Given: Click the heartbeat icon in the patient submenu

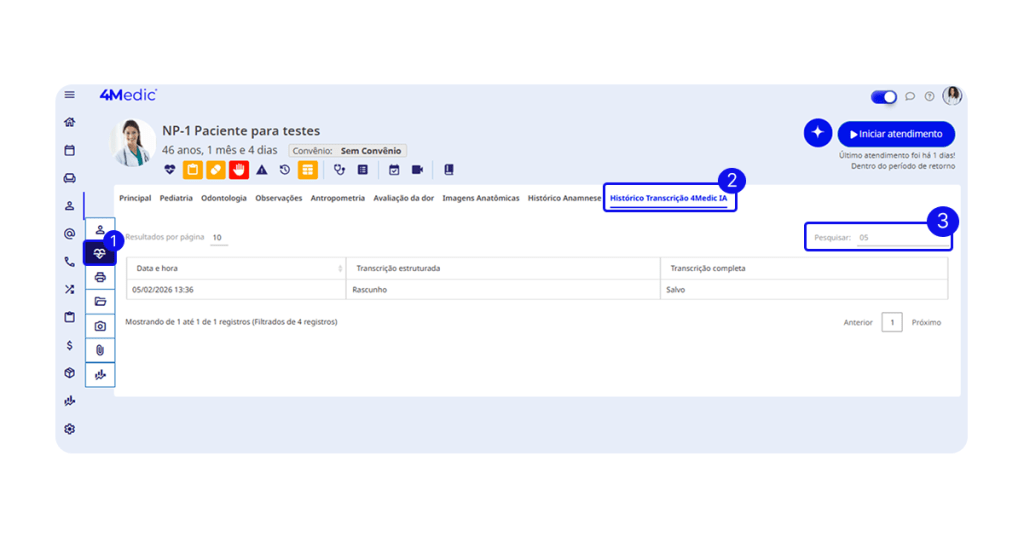Looking at the screenshot, I should click(100, 254).
